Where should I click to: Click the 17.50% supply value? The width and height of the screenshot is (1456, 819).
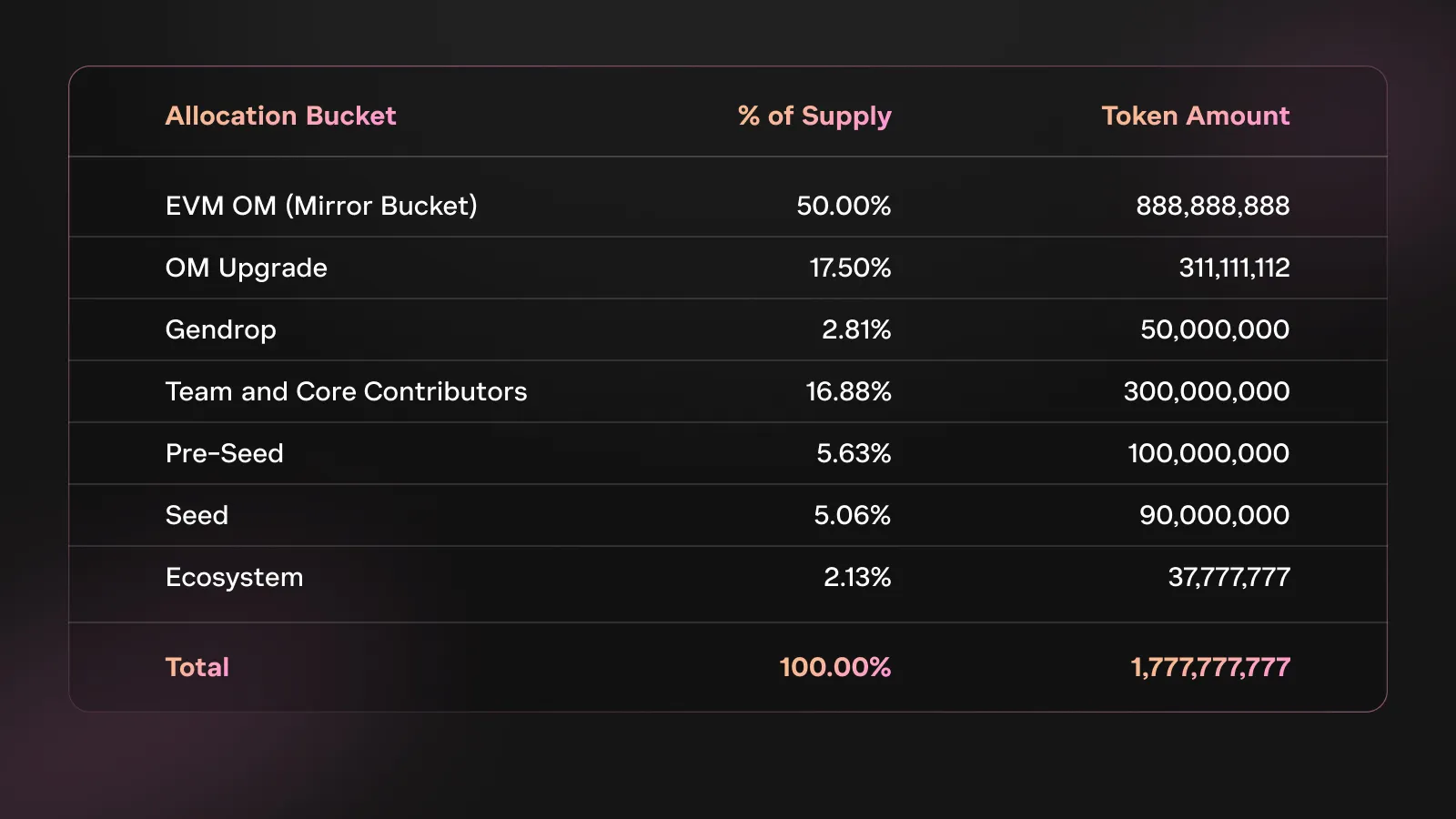click(850, 268)
